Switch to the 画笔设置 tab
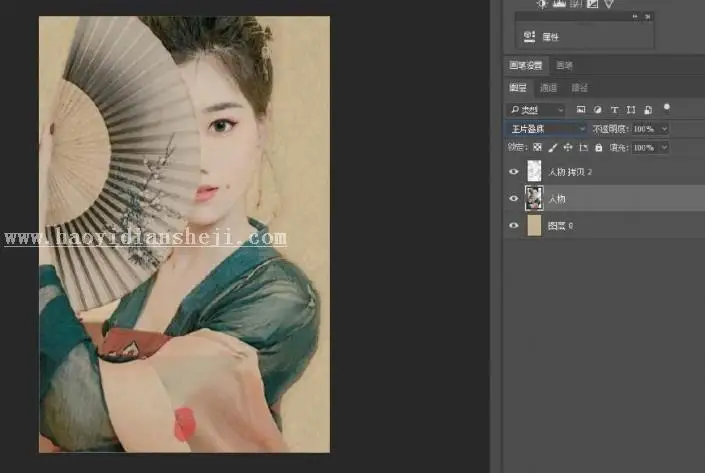This screenshot has width=705, height=473. (x=526, y=65)
